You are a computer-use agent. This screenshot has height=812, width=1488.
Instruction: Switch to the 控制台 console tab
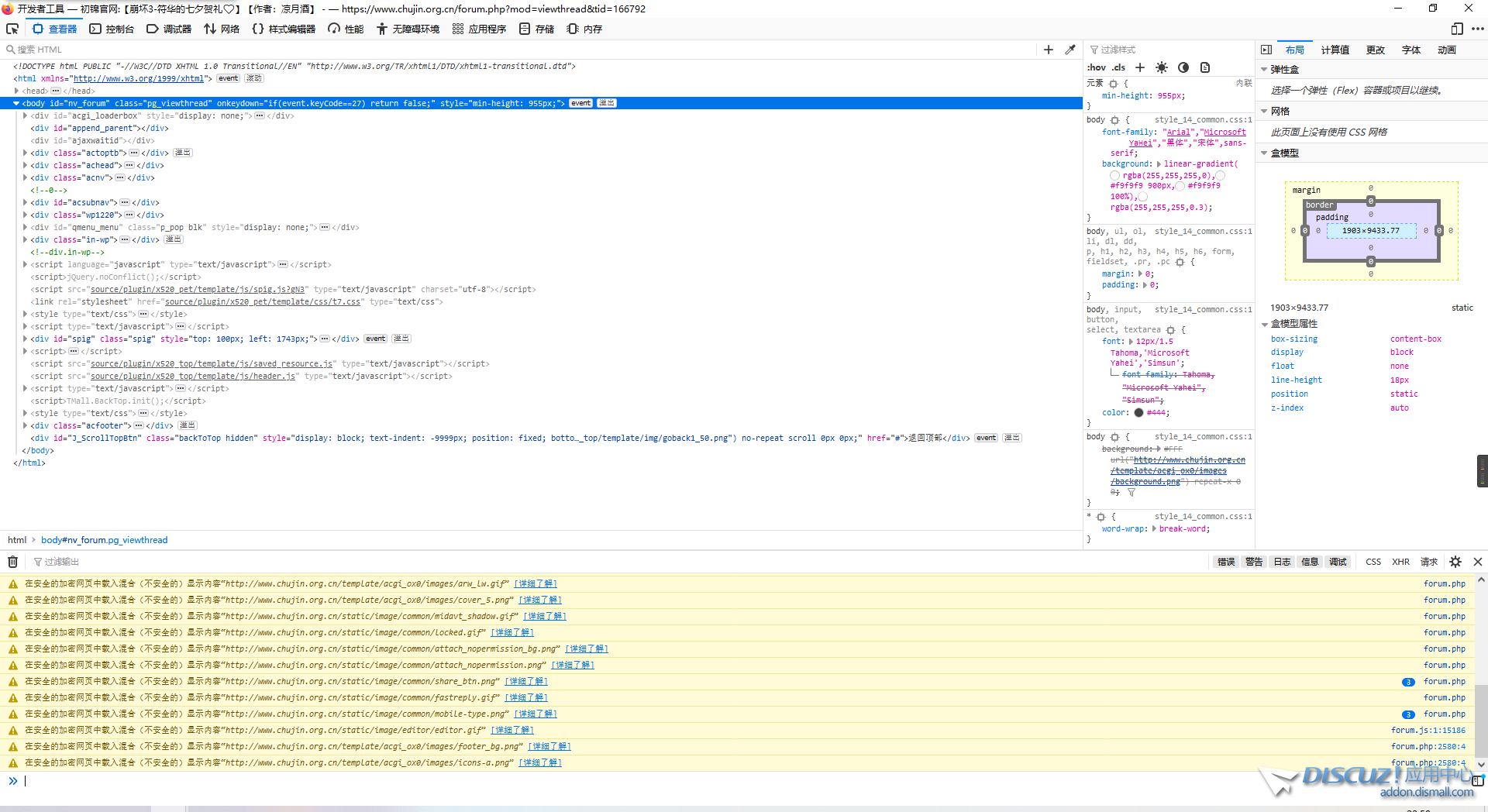click(x=112, y=29)
